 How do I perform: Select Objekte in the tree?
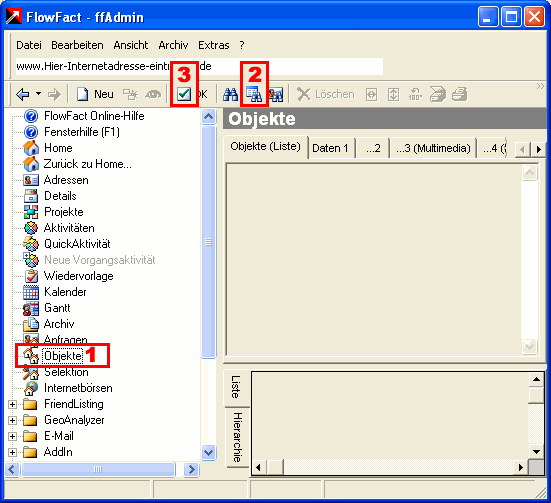click(x=63, y=356)
